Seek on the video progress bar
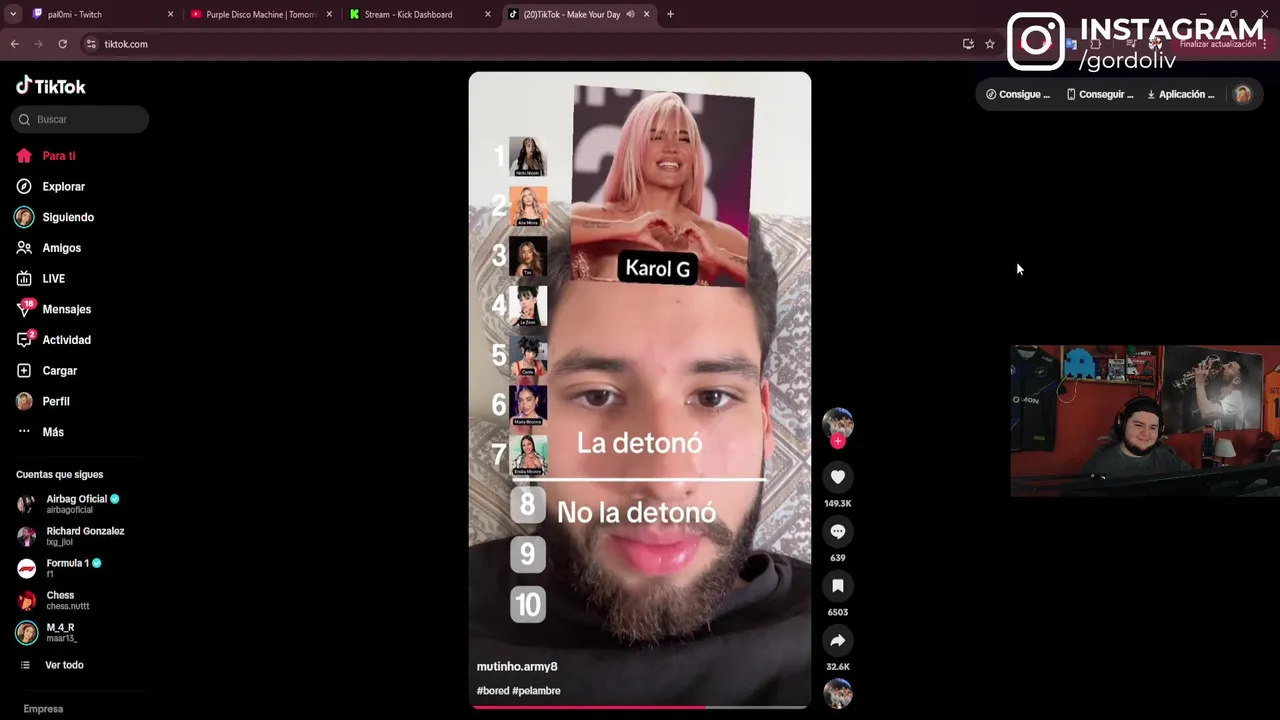Viewport: 1280px width, 720px height. [x=640, y=707]
